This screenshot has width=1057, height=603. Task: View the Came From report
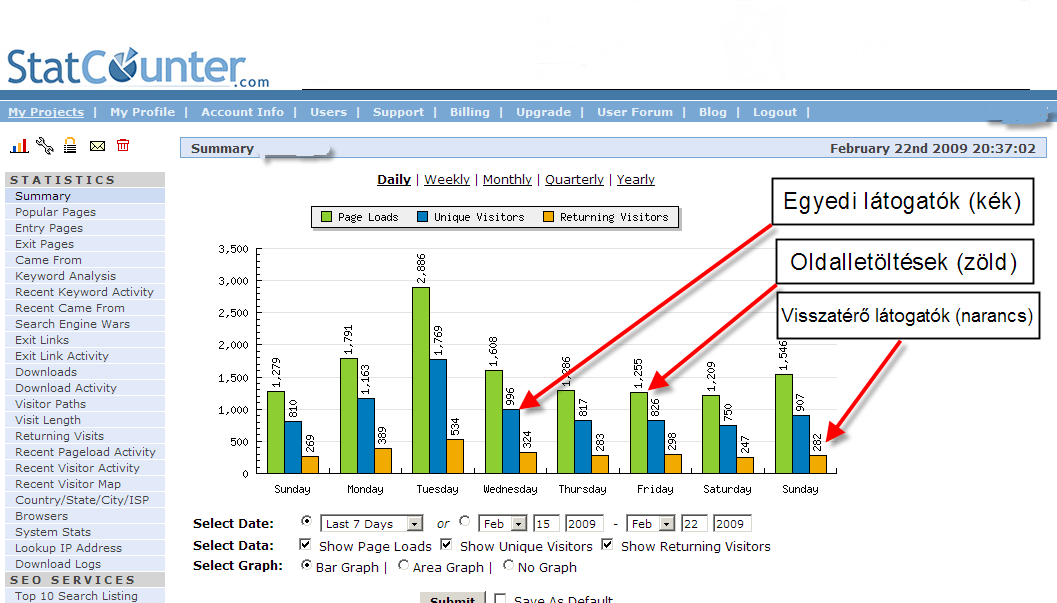(x=85, y=260)
